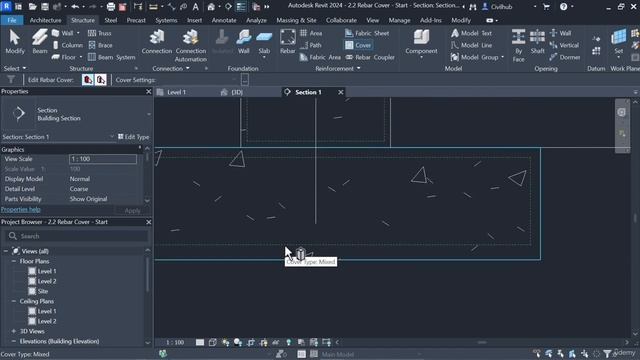Open the File menu
The width and height of the screenshot is (640, 360).
click(x=12, y=20)
